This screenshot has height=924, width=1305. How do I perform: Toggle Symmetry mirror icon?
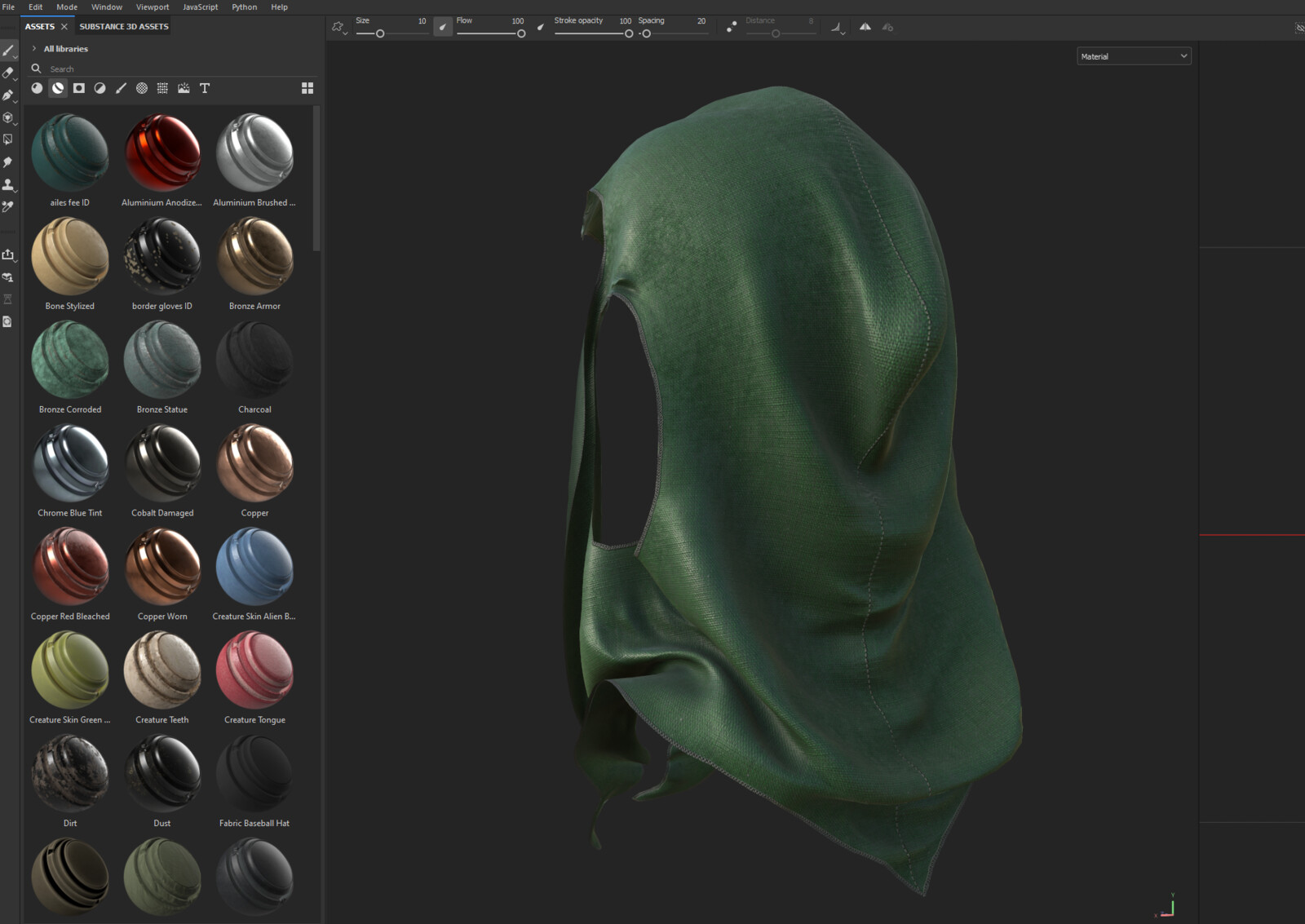click(865, 27)
